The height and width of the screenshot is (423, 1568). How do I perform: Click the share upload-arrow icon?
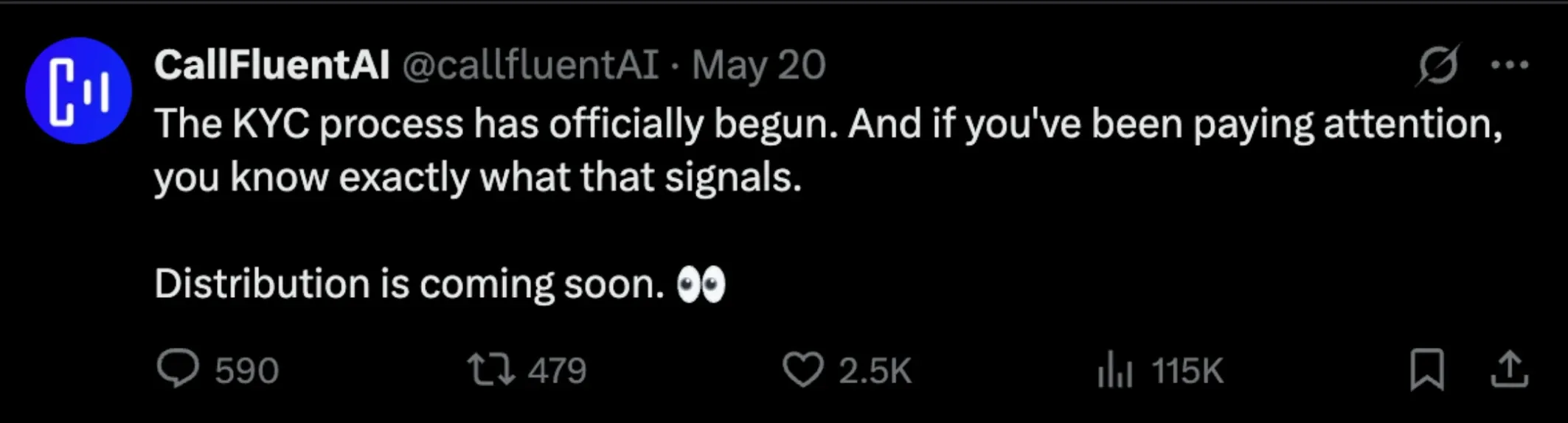coord(1509,368)
